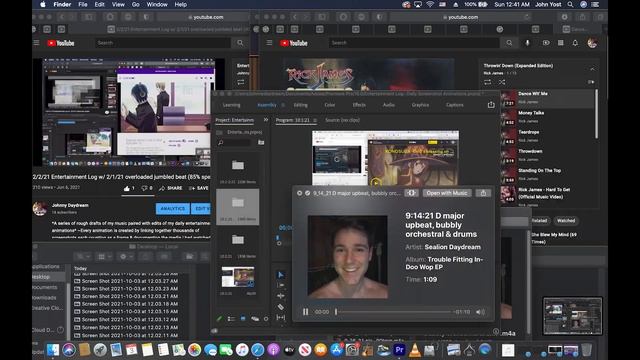
Task: Click the green pencil writable toggle icon
Action: pyautogui.click(x=219, y=318)
